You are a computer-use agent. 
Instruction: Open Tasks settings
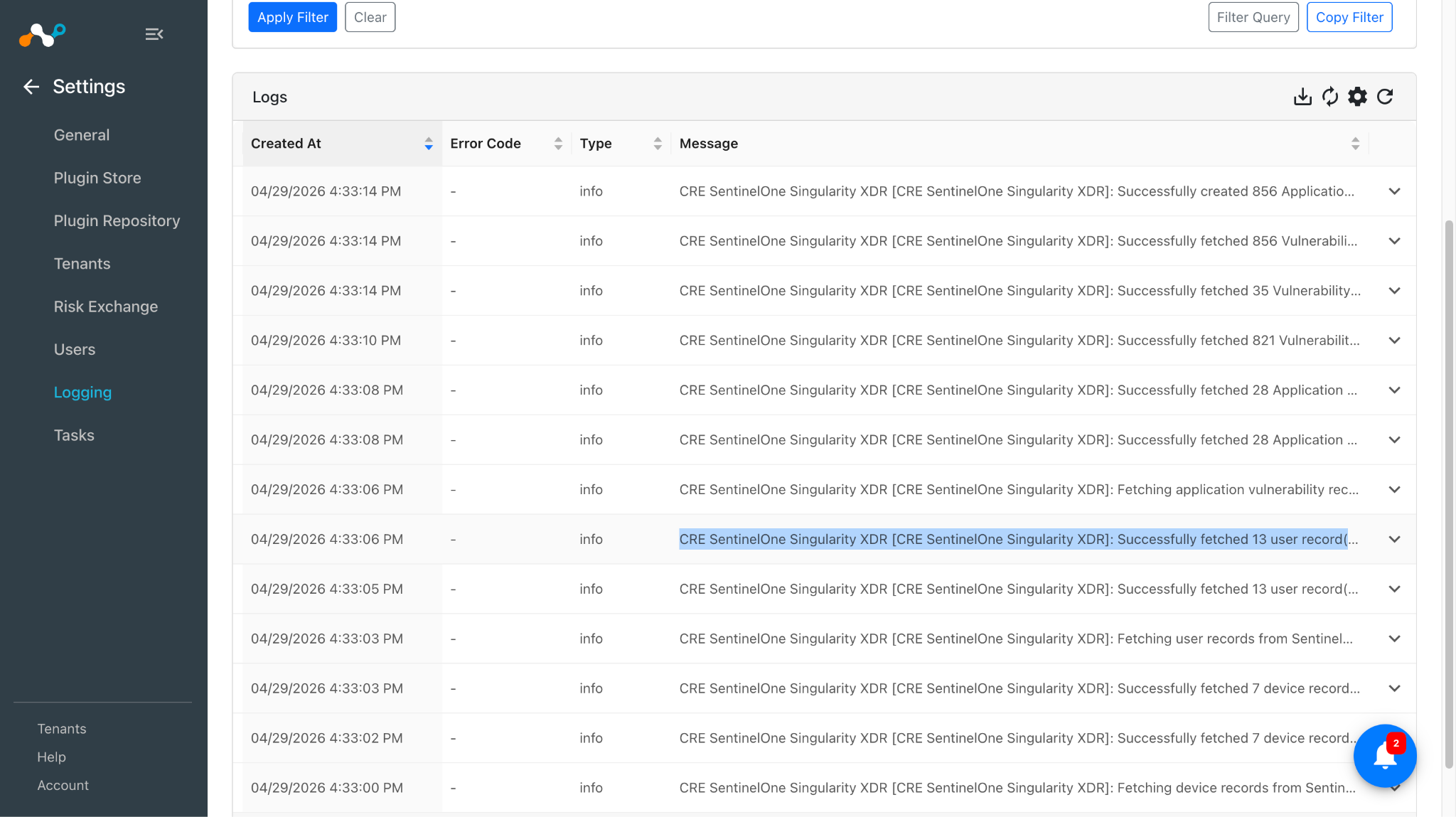tap(74, 435)
